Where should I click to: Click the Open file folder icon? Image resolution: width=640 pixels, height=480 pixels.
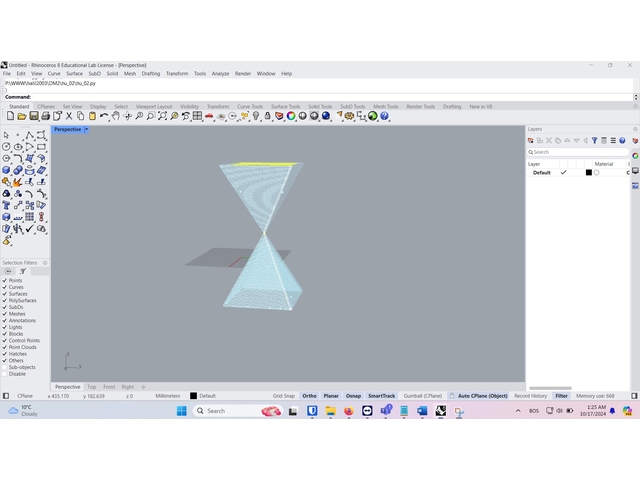coord(21,116)
